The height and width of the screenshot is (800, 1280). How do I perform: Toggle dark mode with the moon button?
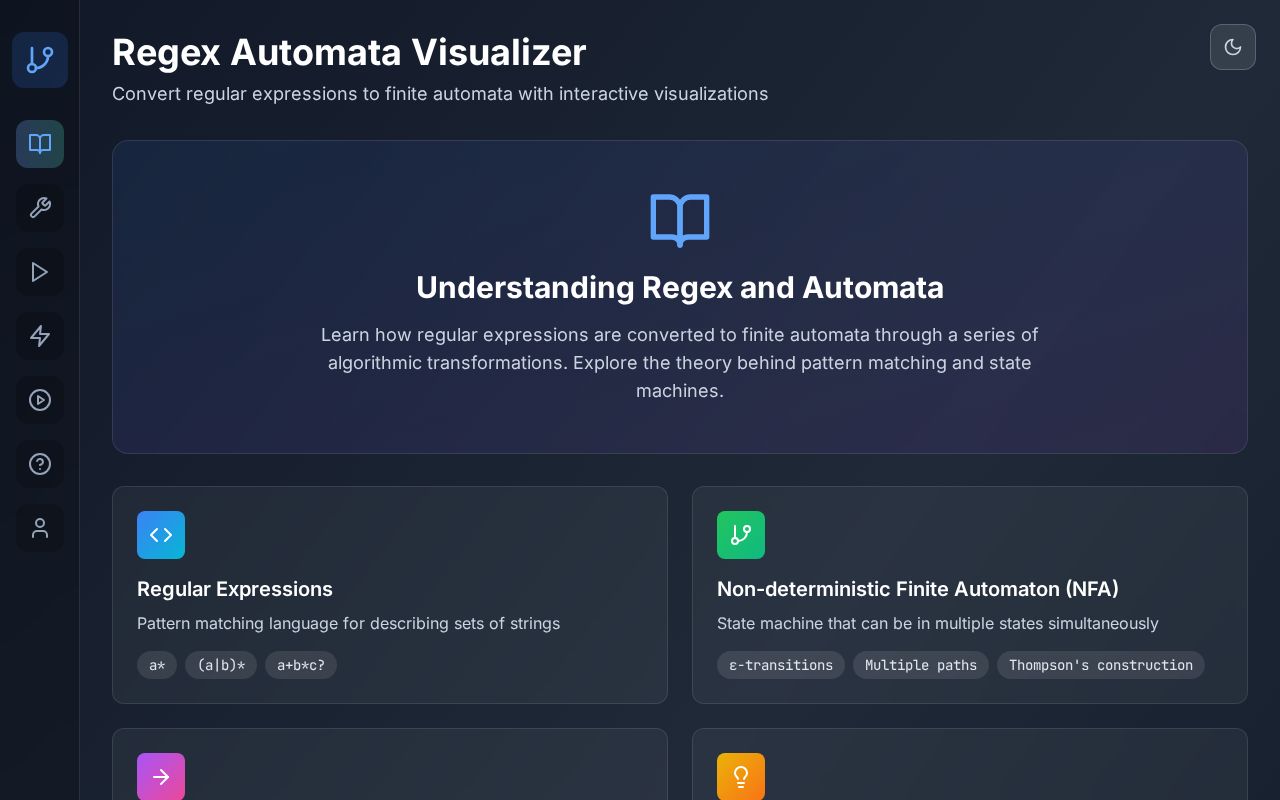1233,47
